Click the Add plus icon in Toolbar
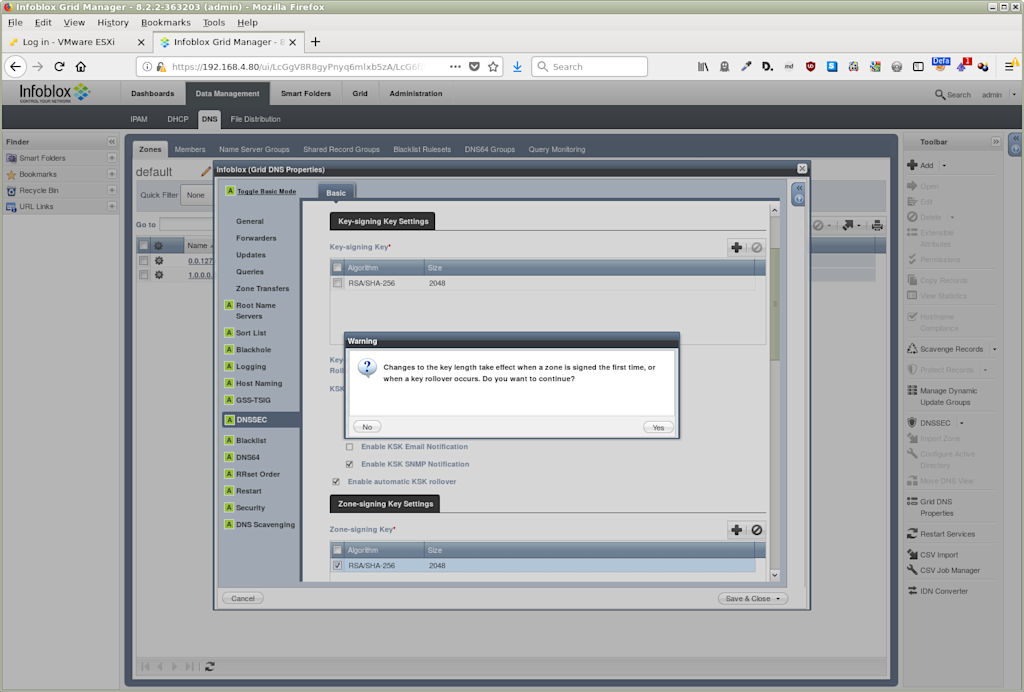Image resolution: width=1024 pixels, height=692 pixels. 912,165
